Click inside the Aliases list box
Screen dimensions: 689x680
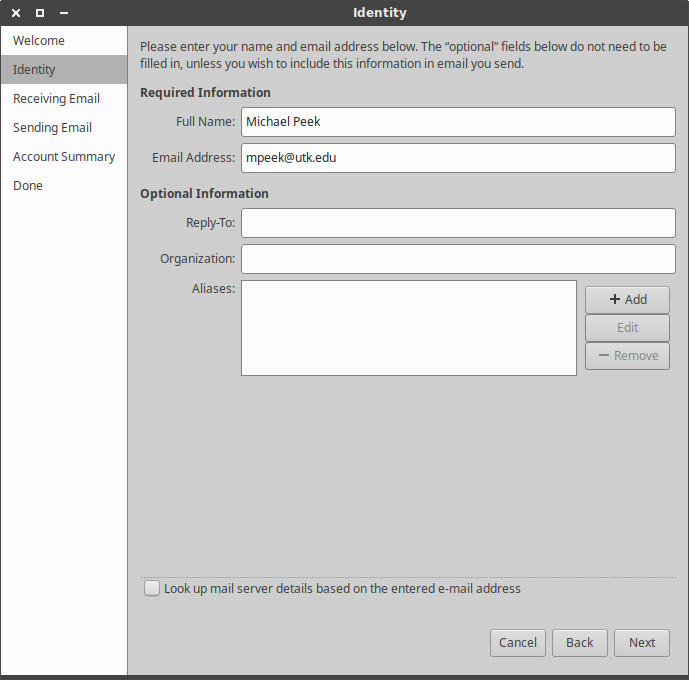point(408,328)
